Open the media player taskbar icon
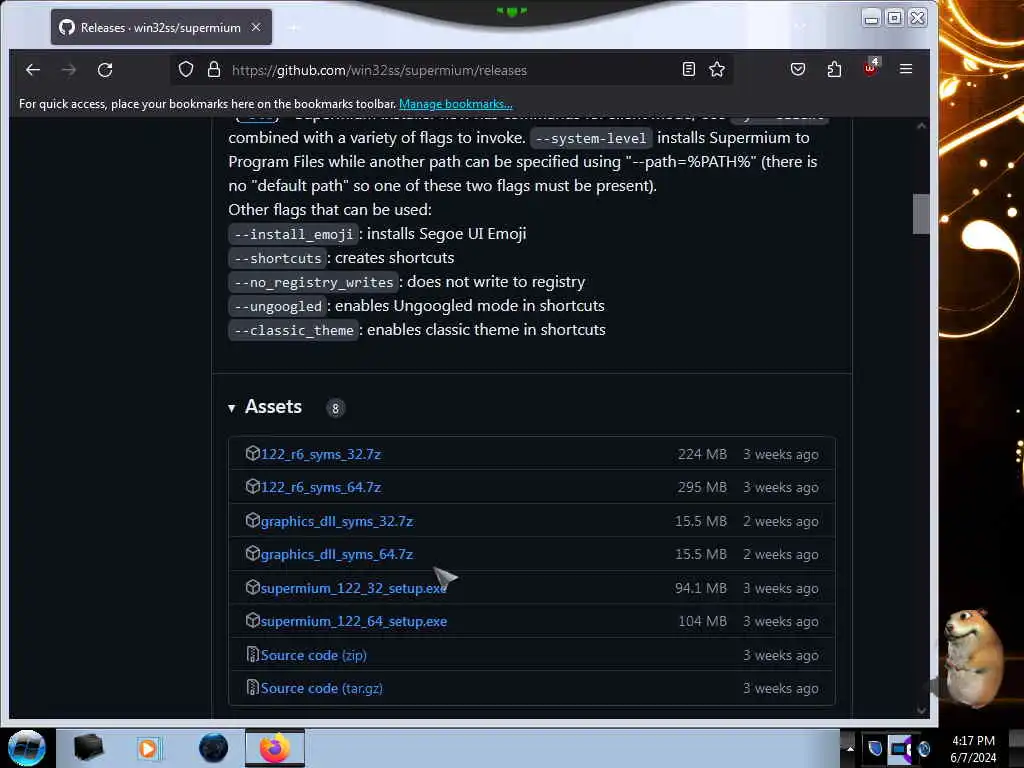1024x768 pixels. pos(148,748)
